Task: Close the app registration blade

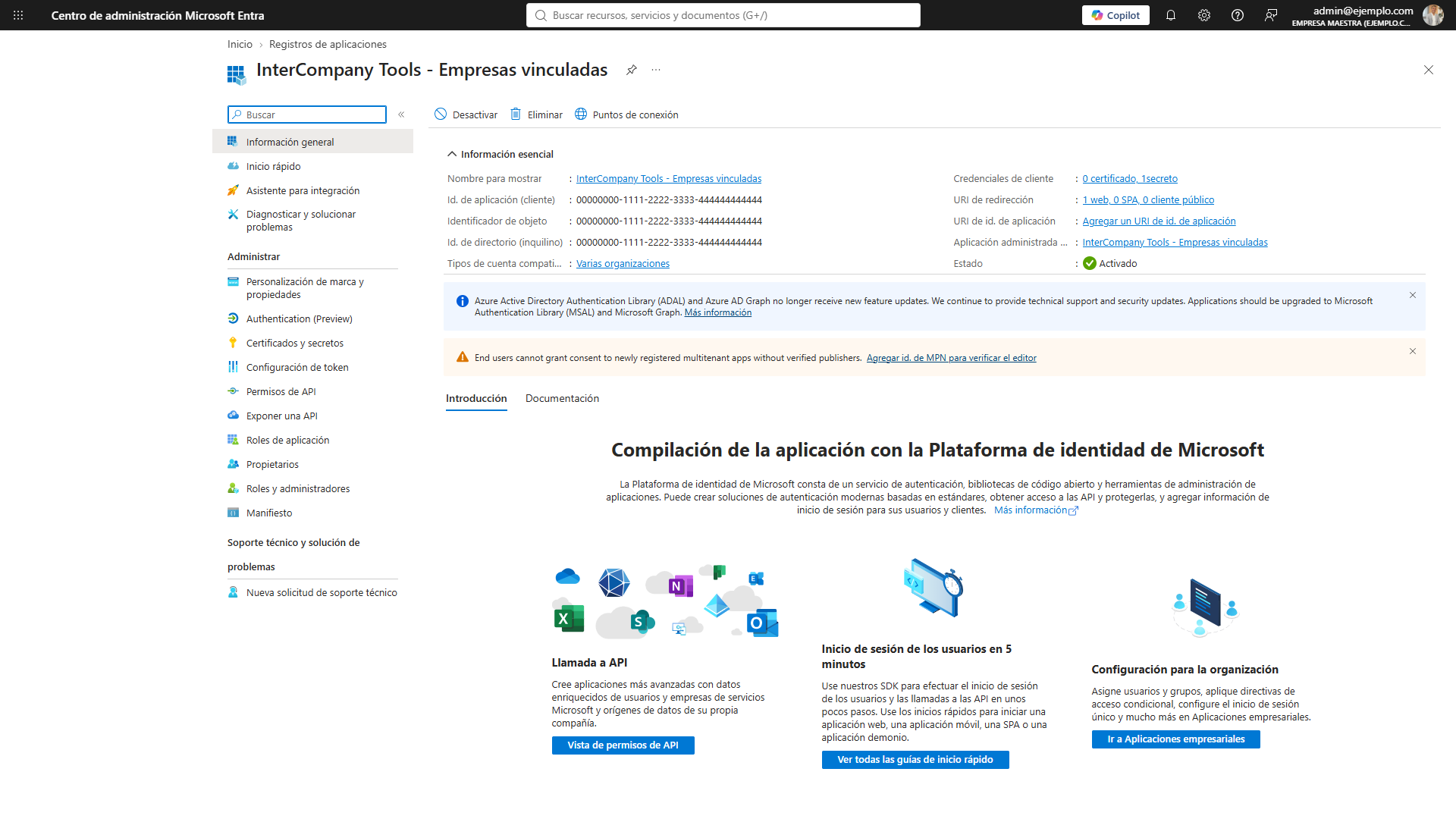Action: point(1428,70)
